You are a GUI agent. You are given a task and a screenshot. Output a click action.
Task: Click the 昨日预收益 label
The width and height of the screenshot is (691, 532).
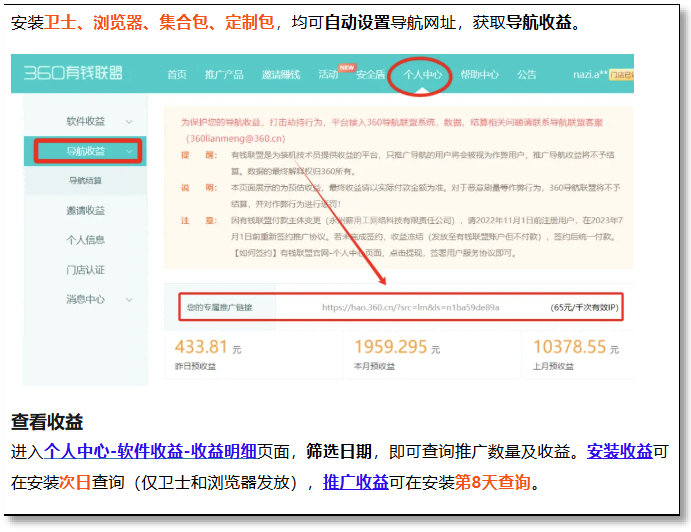(195, 366)
